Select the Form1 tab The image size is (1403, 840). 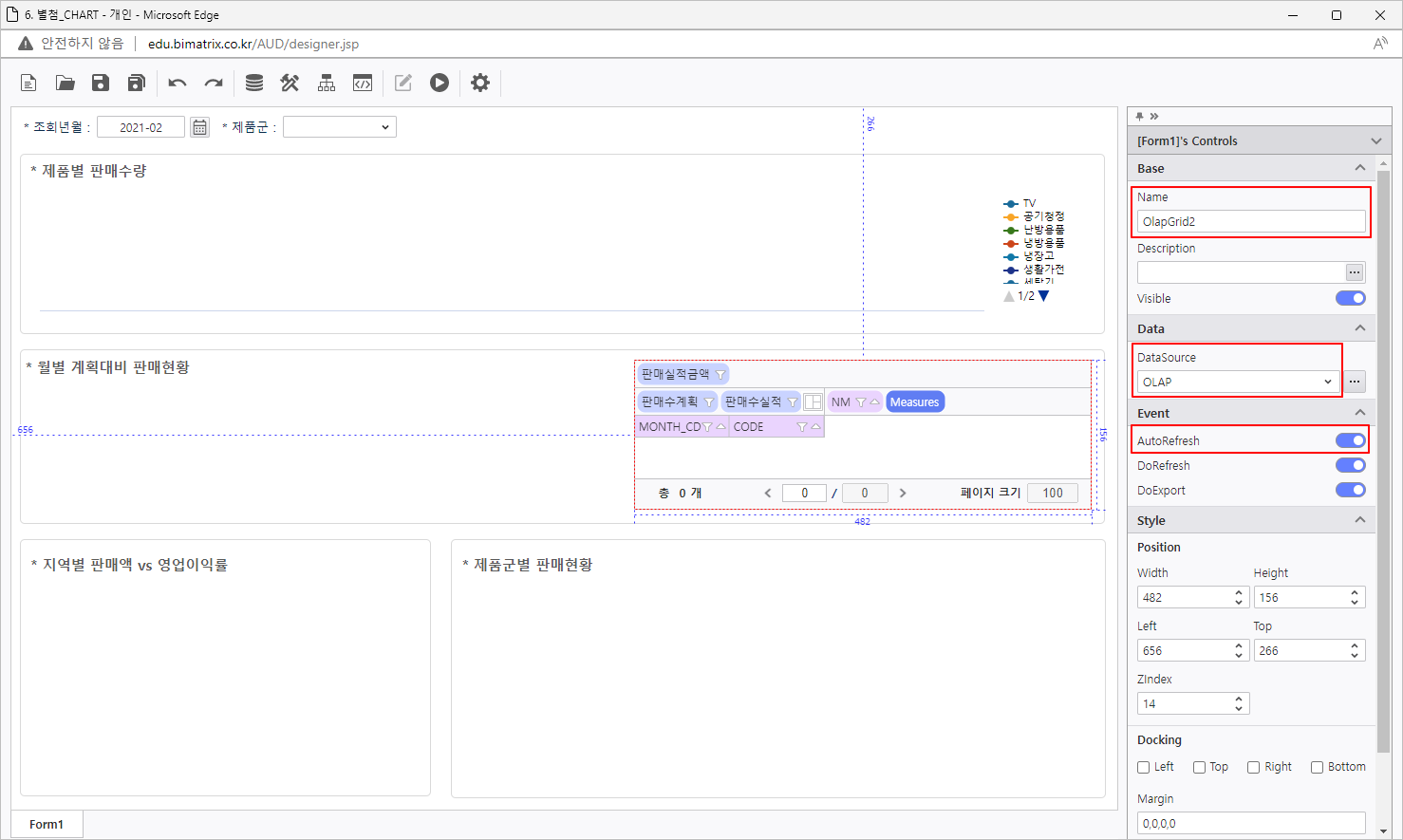pos(47,824)
